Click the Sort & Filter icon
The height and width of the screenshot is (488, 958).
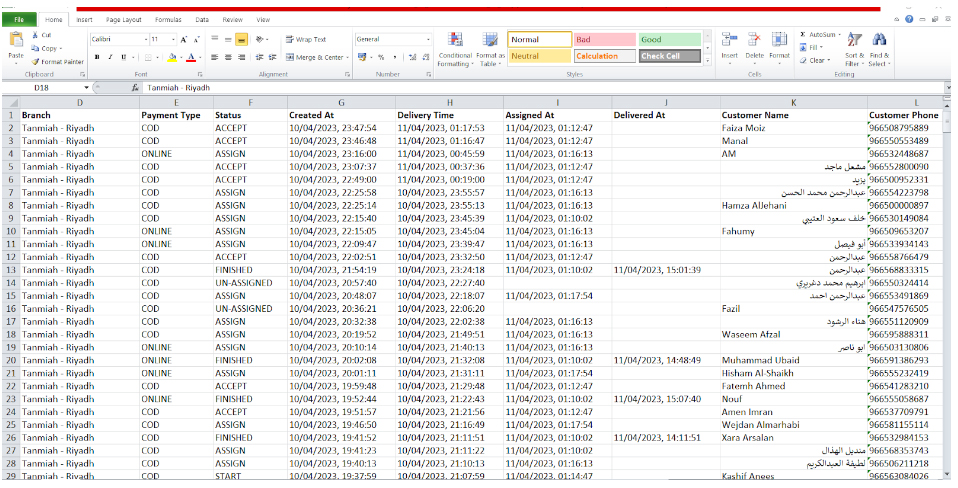[x=853, y=41]
